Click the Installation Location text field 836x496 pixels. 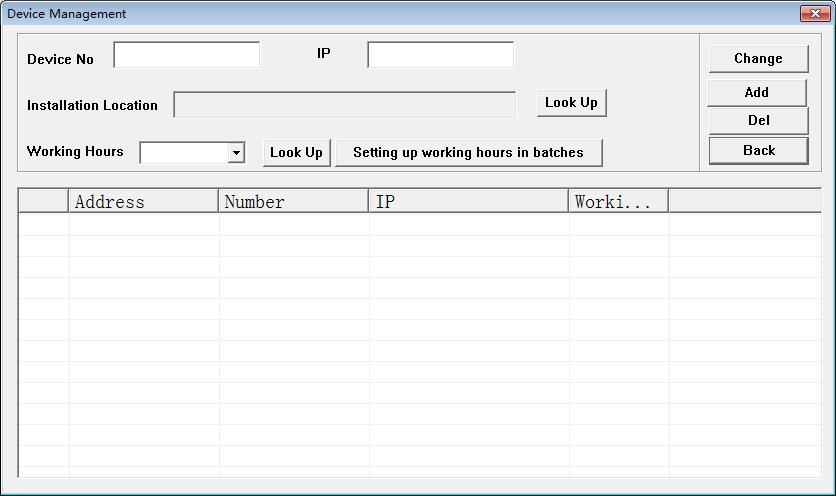[344, 105]
